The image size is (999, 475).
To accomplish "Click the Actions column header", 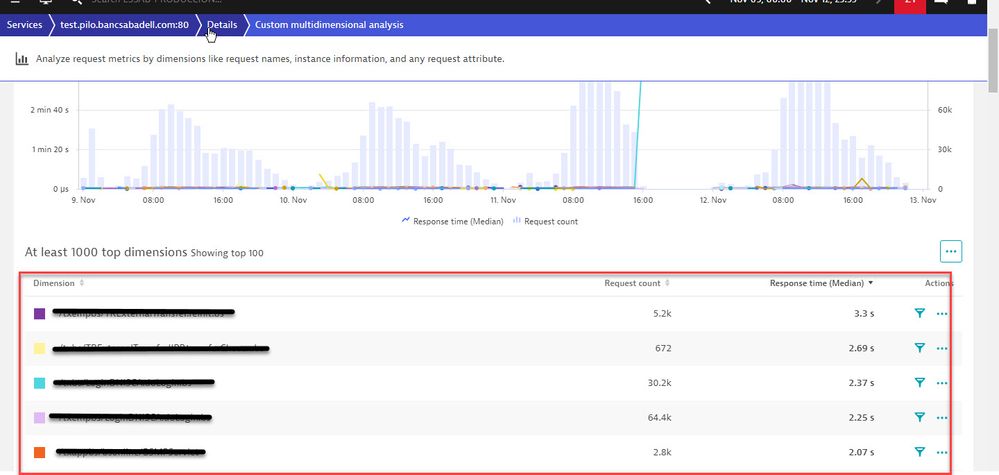I will (938, 283).
